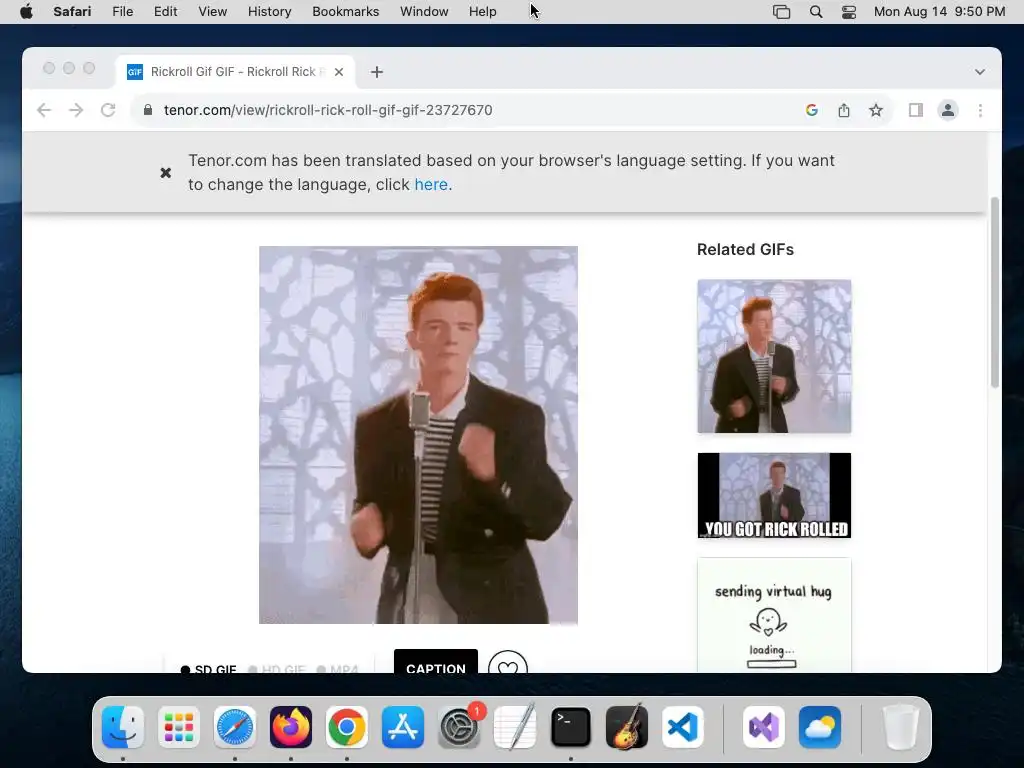Open TextEdit from the Dock

click(x=515, y=727)
